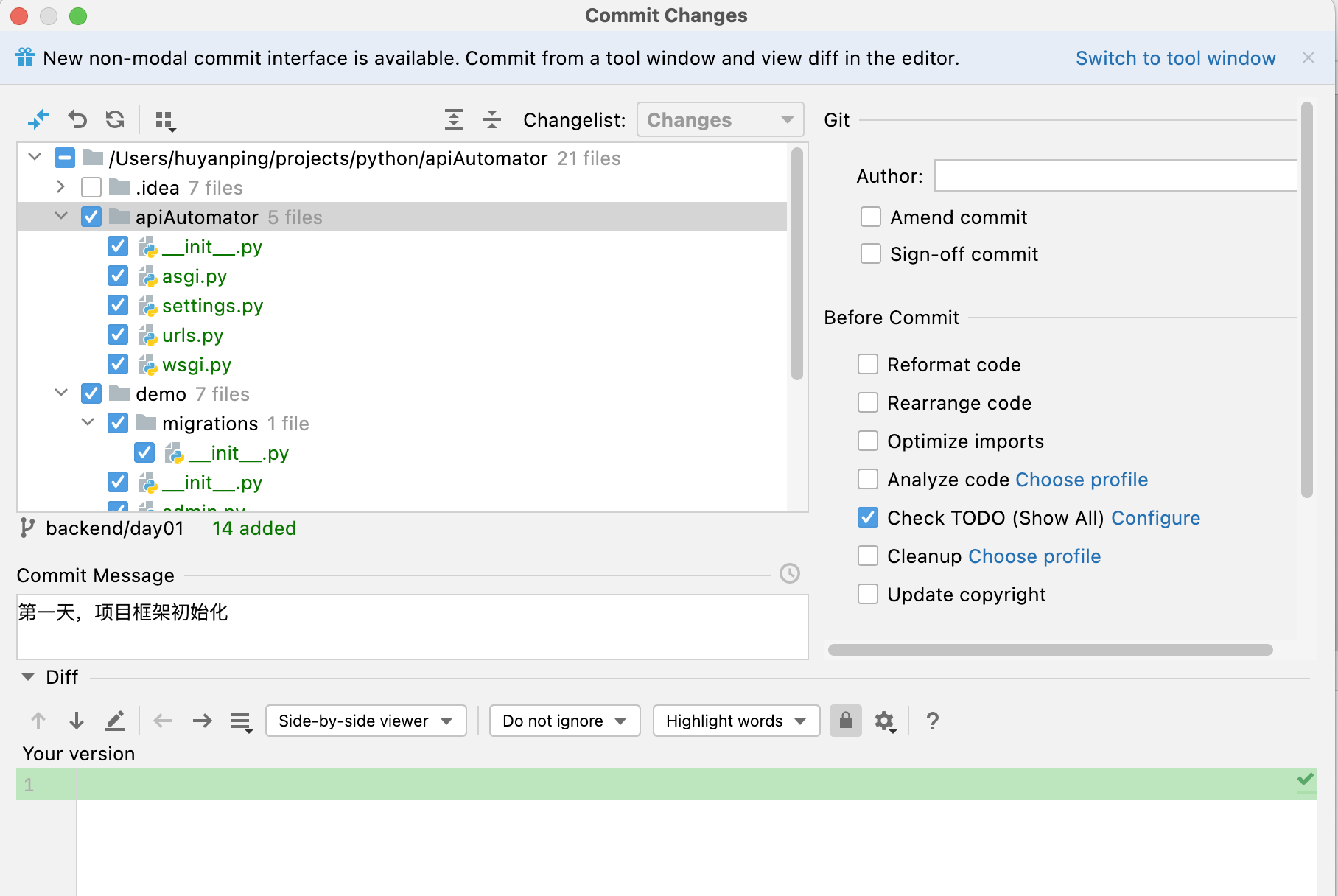Screen dimensions: 1338x896
Task: Enable Optimize imports checkbox
Action: pos(868,441)
